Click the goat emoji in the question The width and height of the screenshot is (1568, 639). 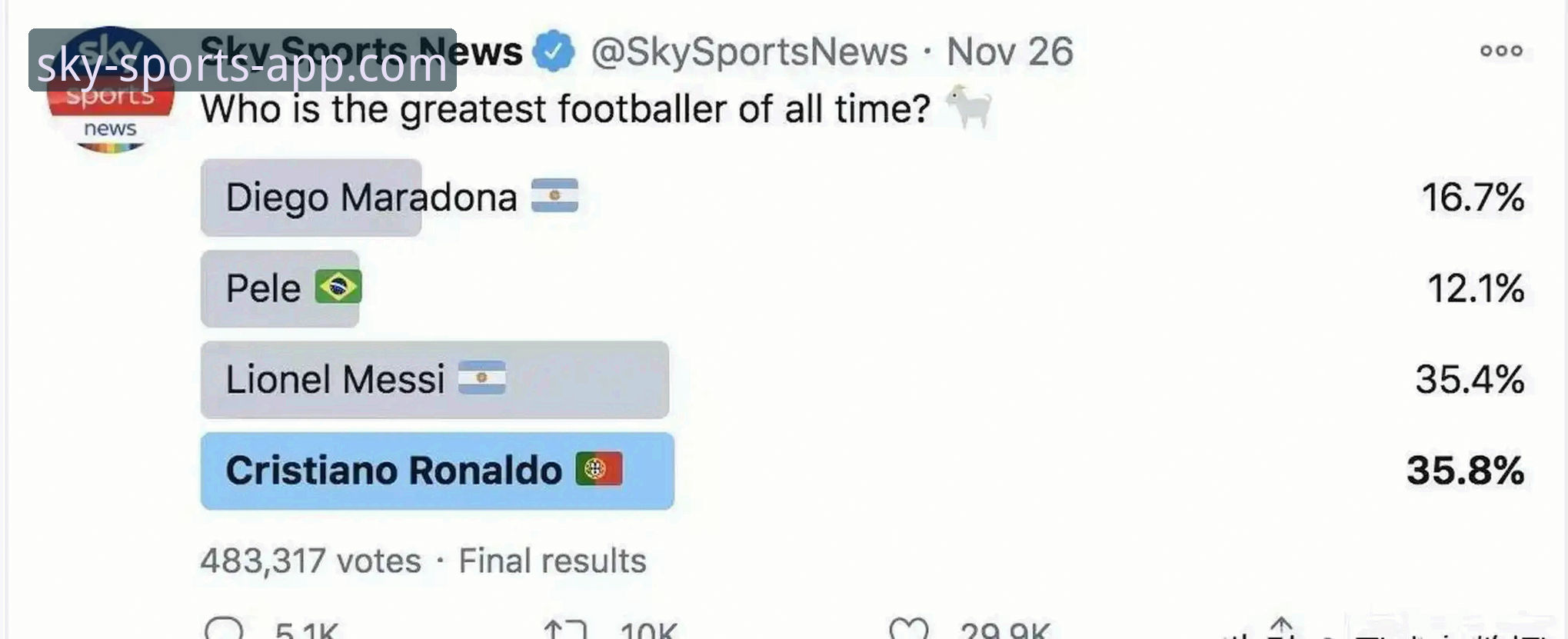tap(968, 107)
